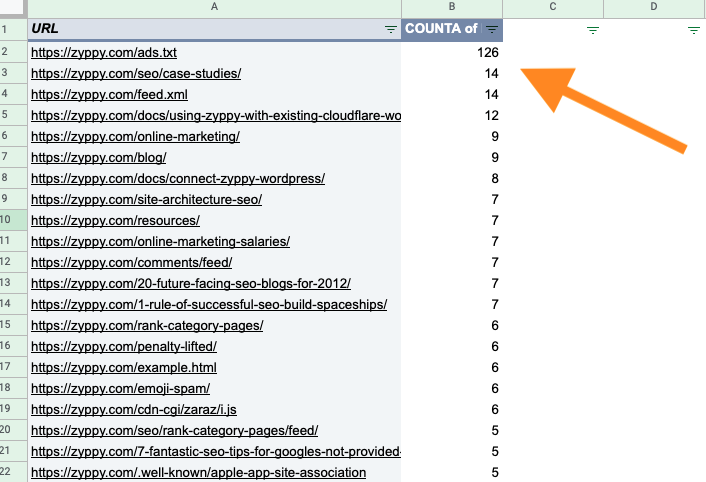Open the zyppy.com/ads.txt link

[x=104, y=53]
